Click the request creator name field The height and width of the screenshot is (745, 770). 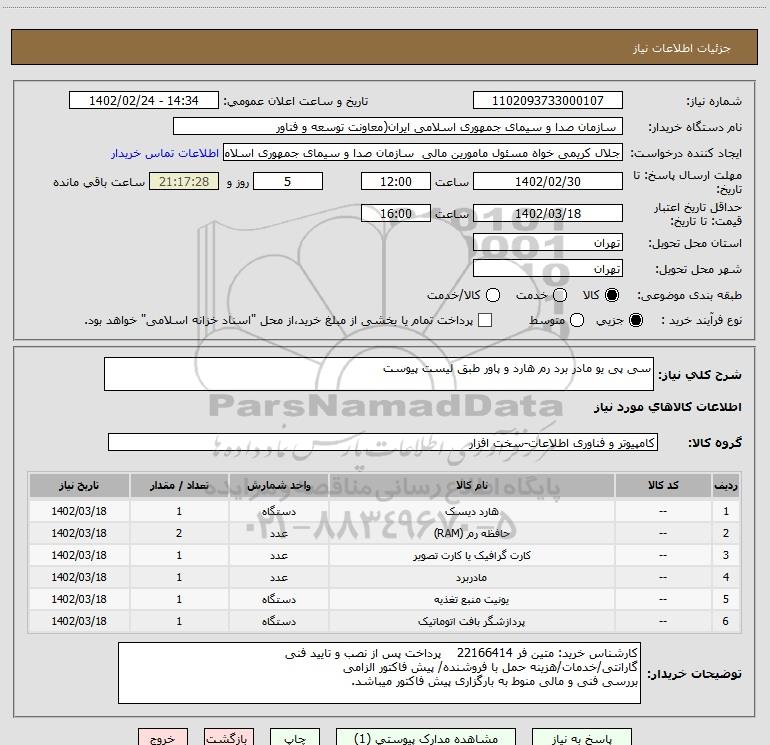[423, 153]
